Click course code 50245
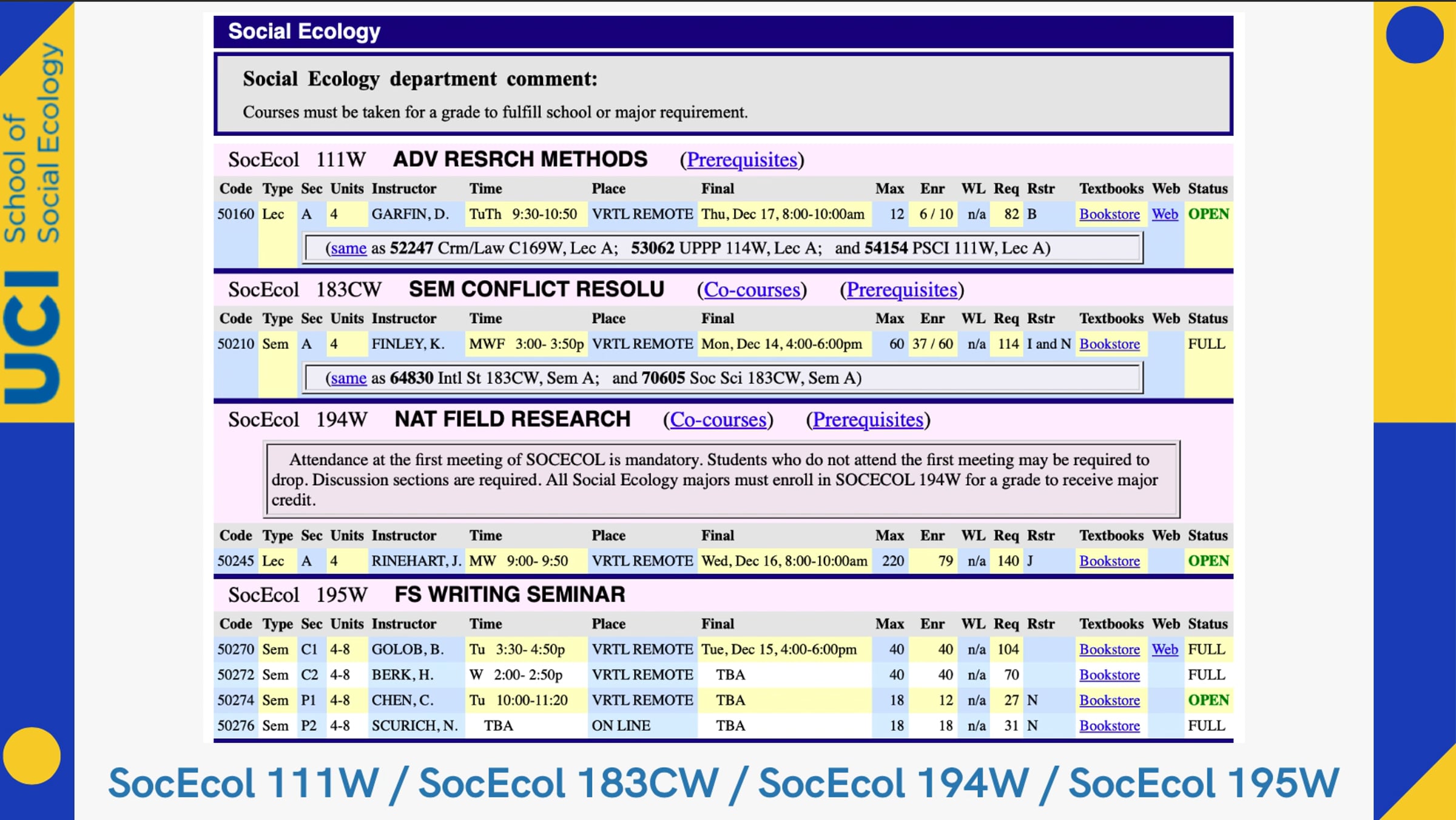The image size is (1456, 820). pos(235,561)
